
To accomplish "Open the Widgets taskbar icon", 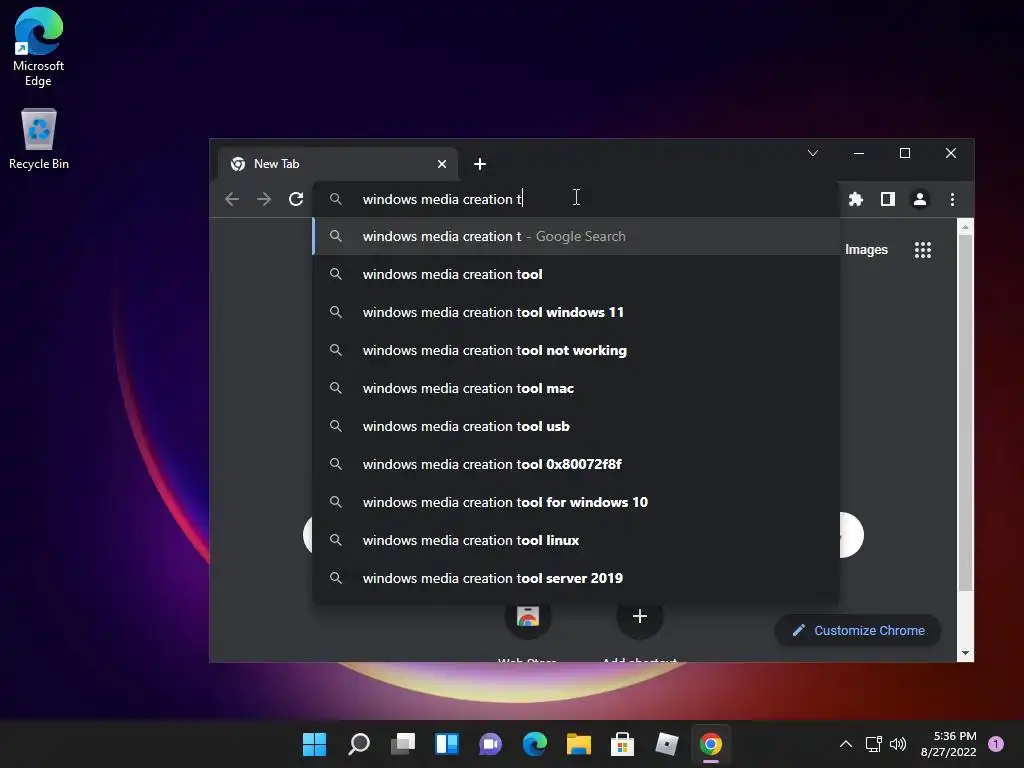I will pos(447,744).
